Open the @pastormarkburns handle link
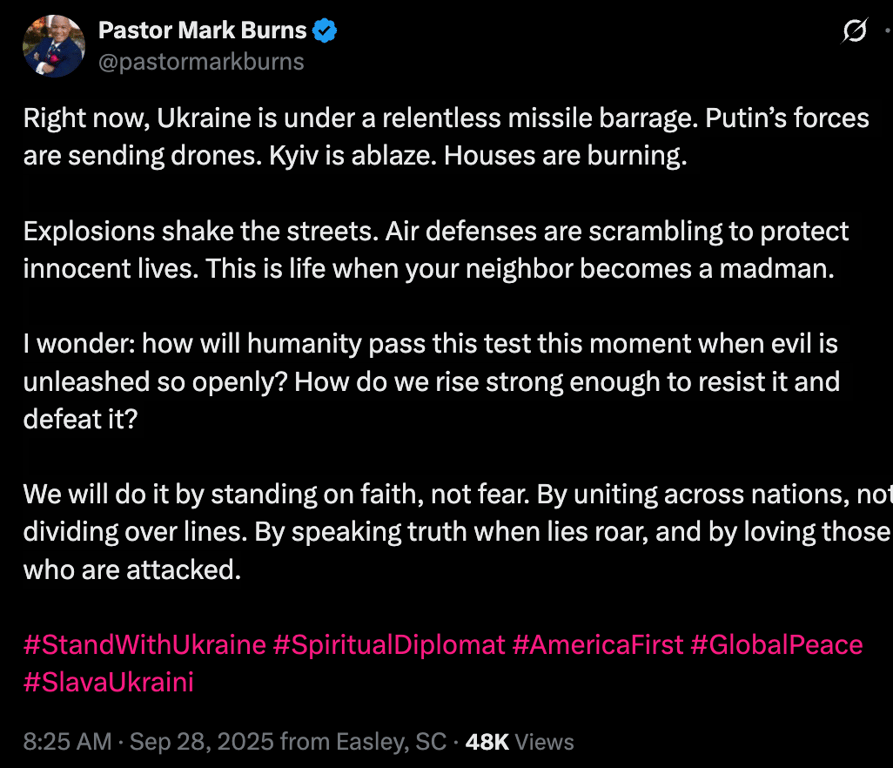This screenshot has width=893, height=768. tap(201, 61)
